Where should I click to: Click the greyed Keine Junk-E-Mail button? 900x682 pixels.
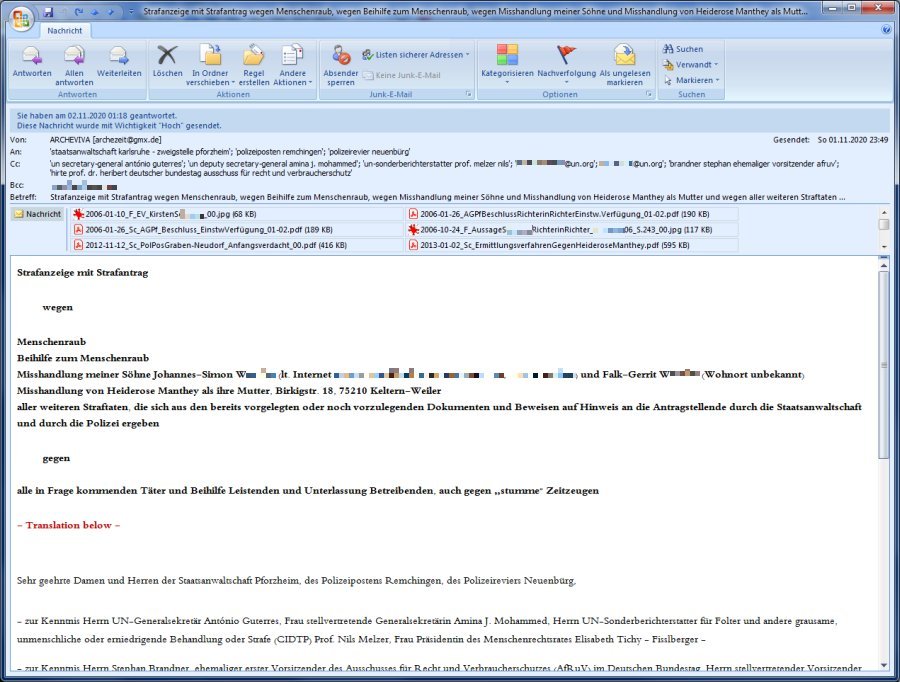(x=401, y=75)
